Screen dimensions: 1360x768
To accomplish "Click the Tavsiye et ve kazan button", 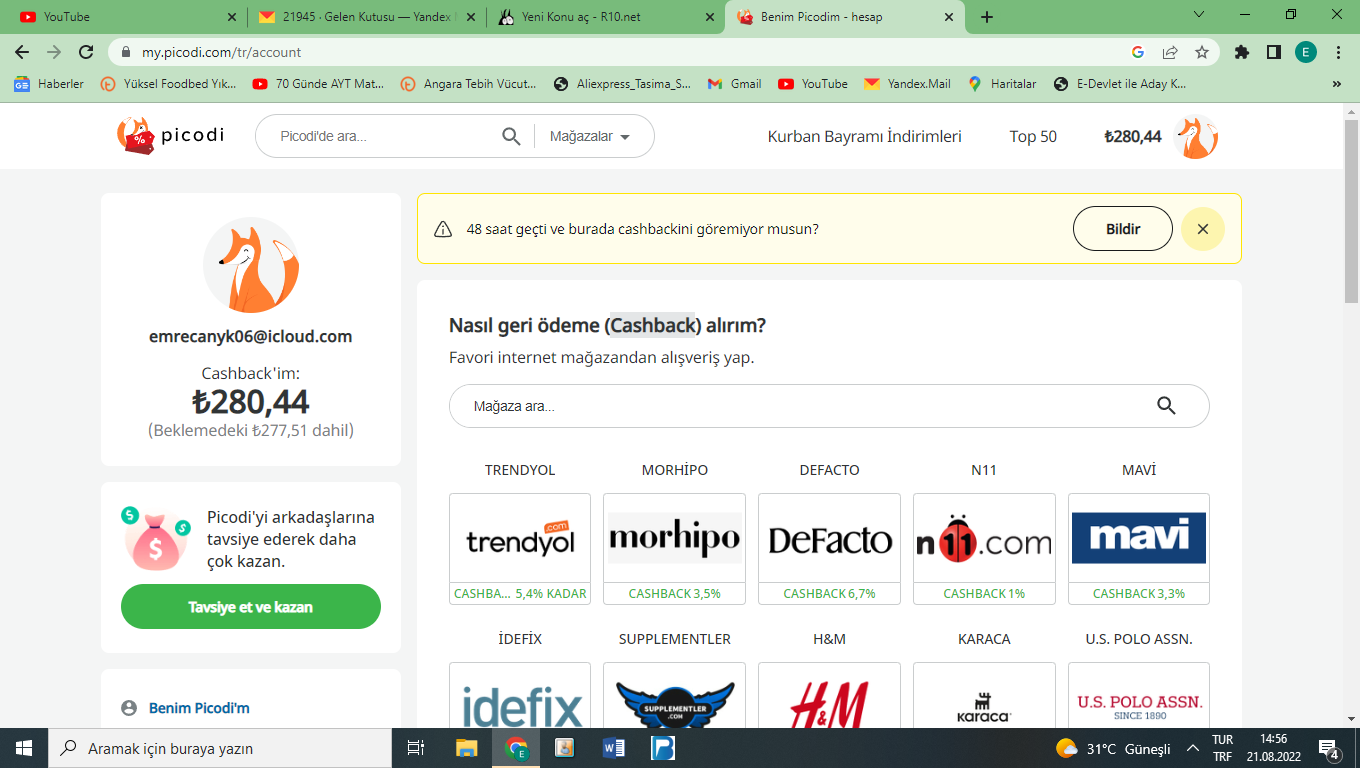I will (x=251, y=607).
